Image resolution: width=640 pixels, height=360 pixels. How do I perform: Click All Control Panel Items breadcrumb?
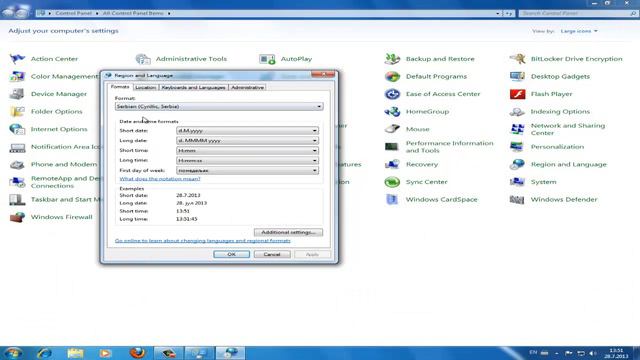point(133,13)
